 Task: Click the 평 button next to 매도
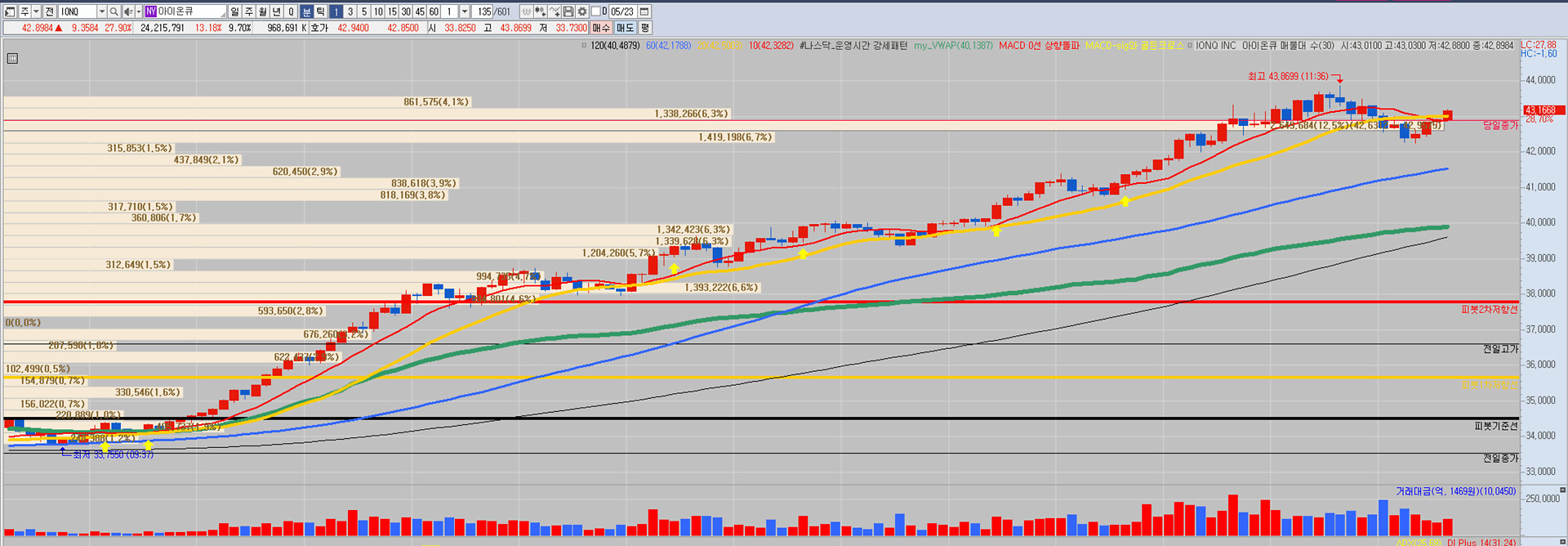point(645,28)
